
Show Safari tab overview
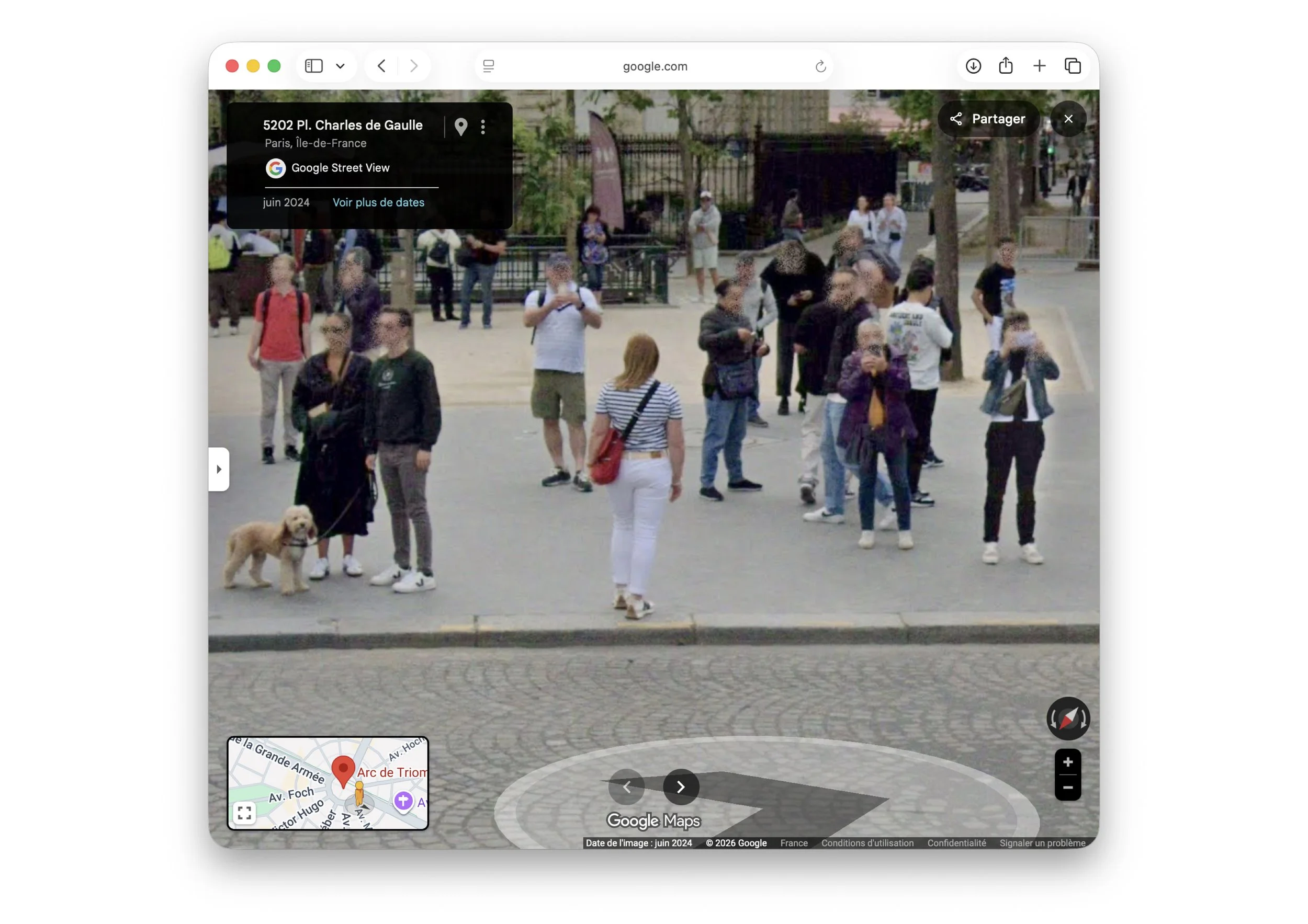coord(1072,66)
